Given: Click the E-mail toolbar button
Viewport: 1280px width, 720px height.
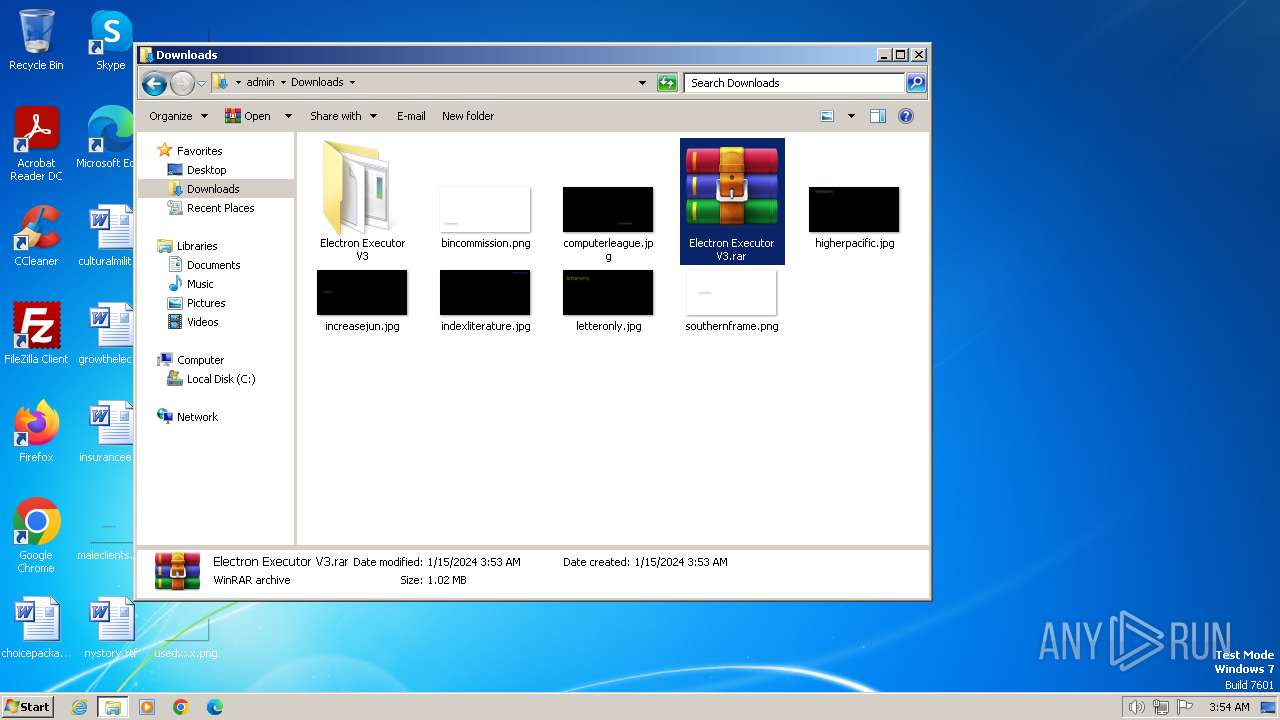Looking at the screenshot, I should 411,116.
